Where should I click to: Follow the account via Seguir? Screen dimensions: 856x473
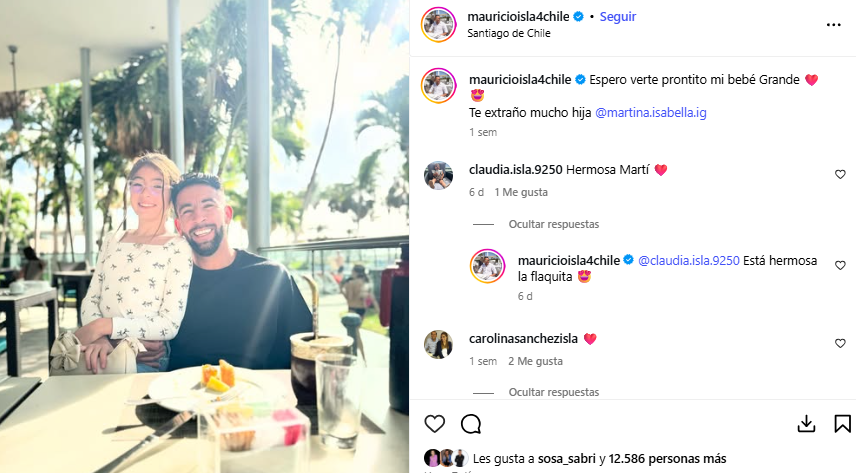[x=618, y=17]
